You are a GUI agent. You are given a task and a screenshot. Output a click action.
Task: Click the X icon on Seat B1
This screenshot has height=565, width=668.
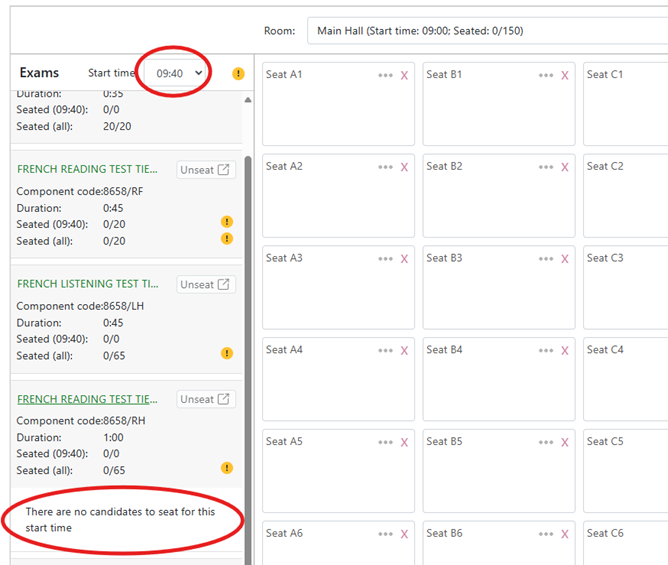click(565, 75)
